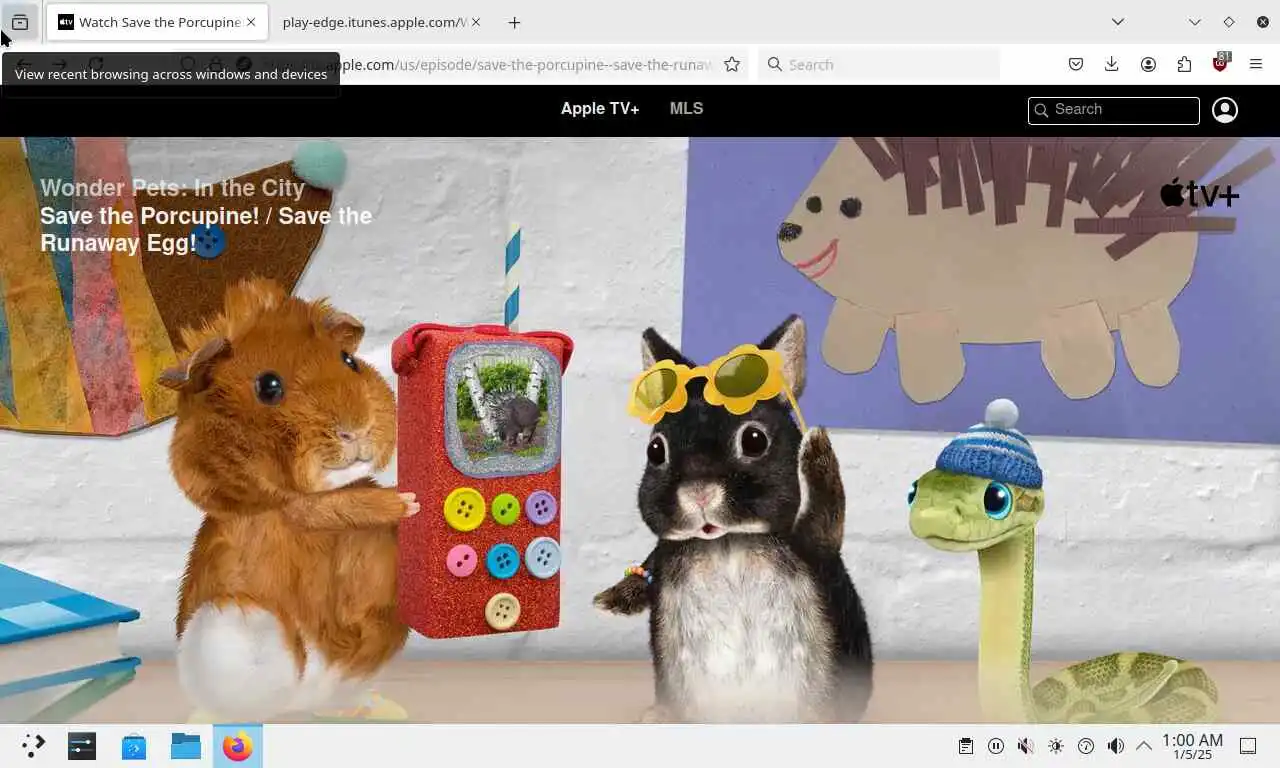Image resolution: width=1280 pixels, height=768 pixels.
Task: Open the MLS navigation link
Action: [686, 109]
